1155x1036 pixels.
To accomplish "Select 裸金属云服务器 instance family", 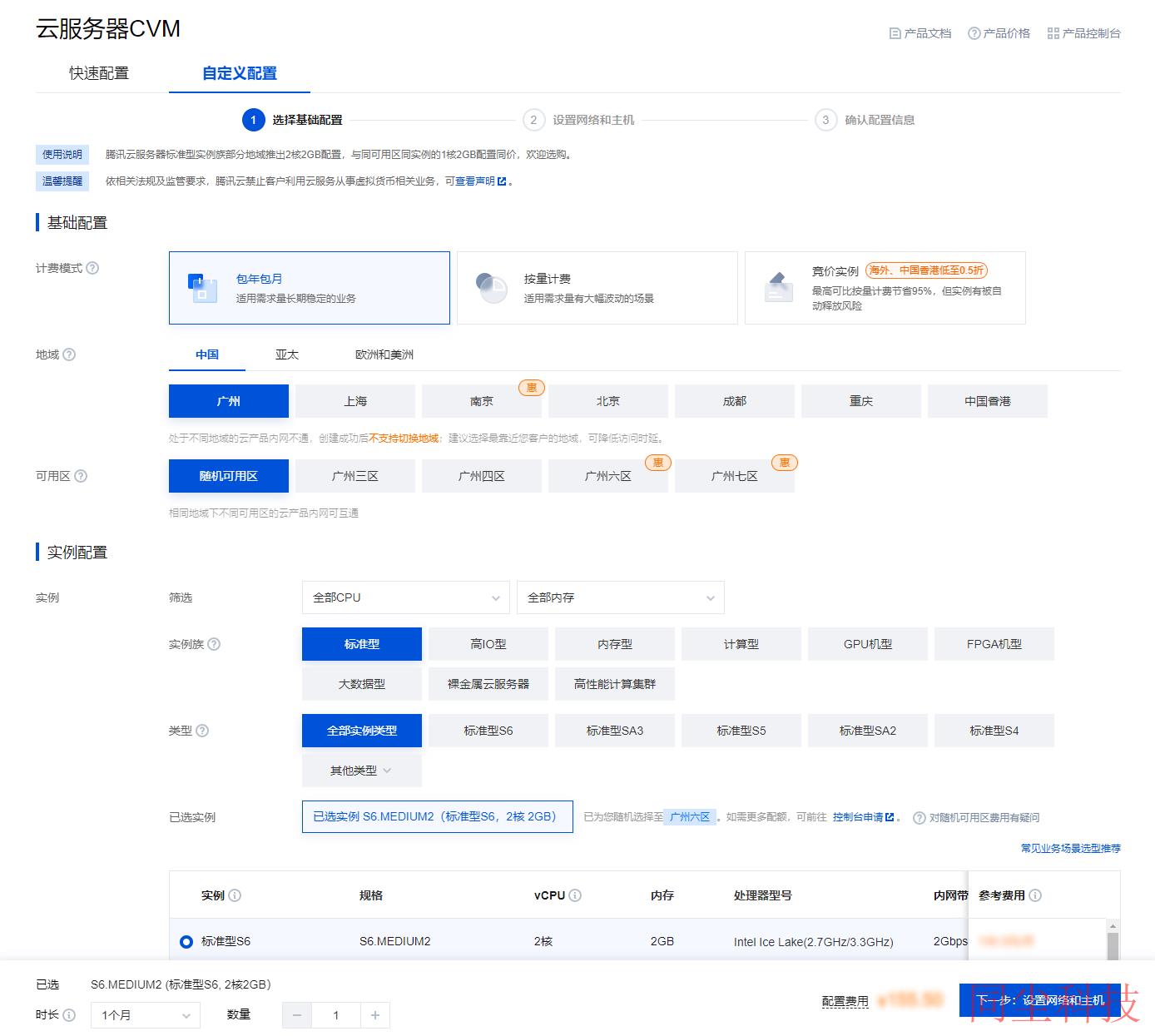I will click(x=488, y=684).
